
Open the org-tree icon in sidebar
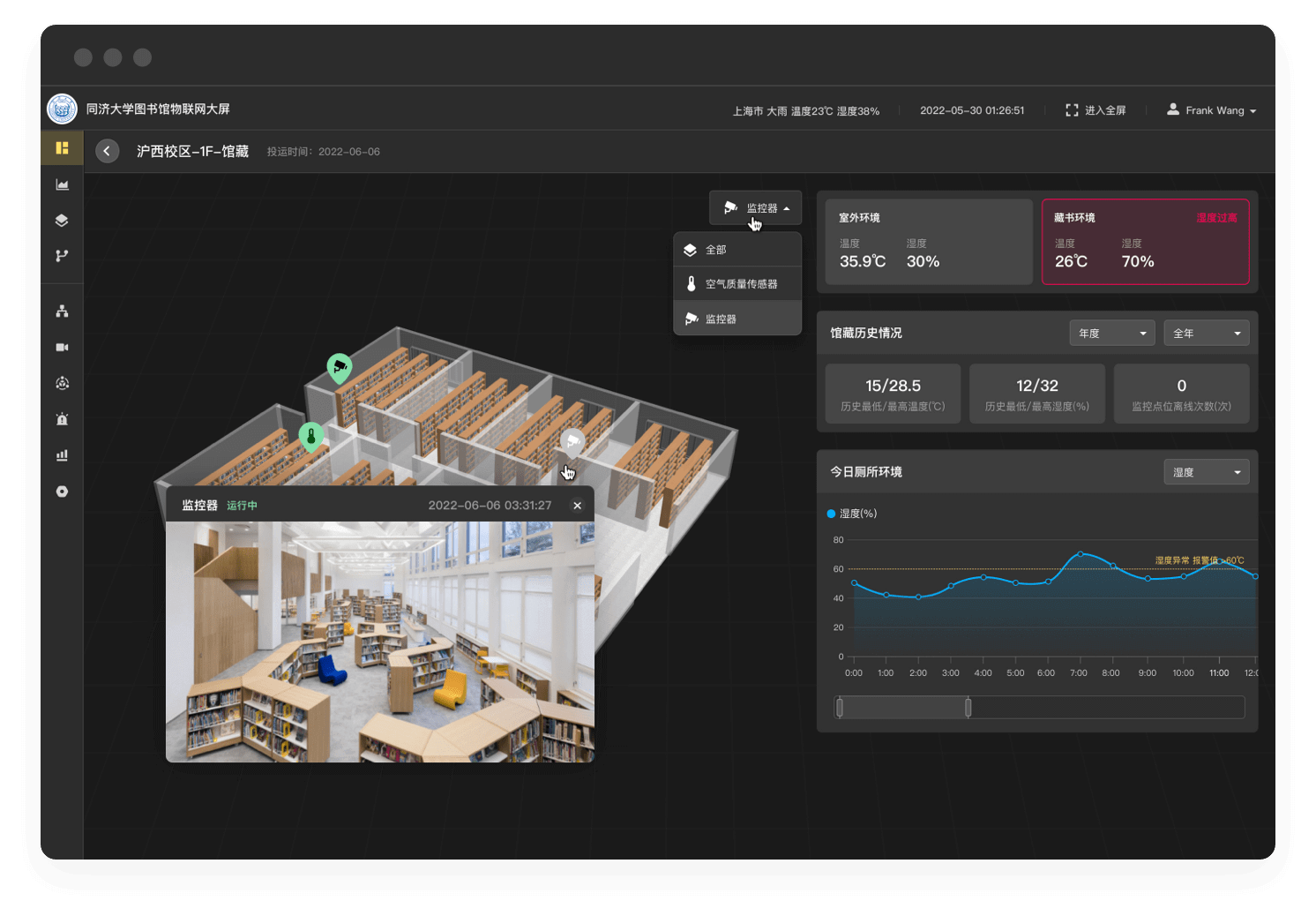(x=62, y=311)
